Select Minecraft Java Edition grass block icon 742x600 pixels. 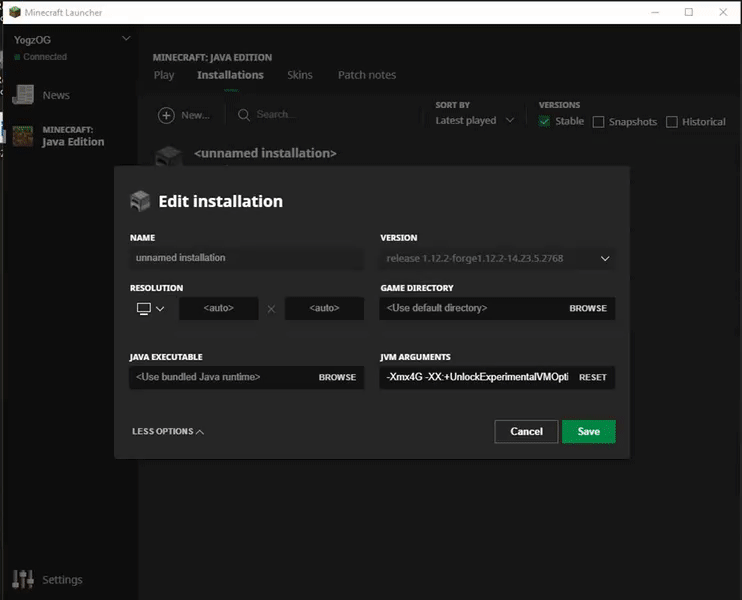23,136
